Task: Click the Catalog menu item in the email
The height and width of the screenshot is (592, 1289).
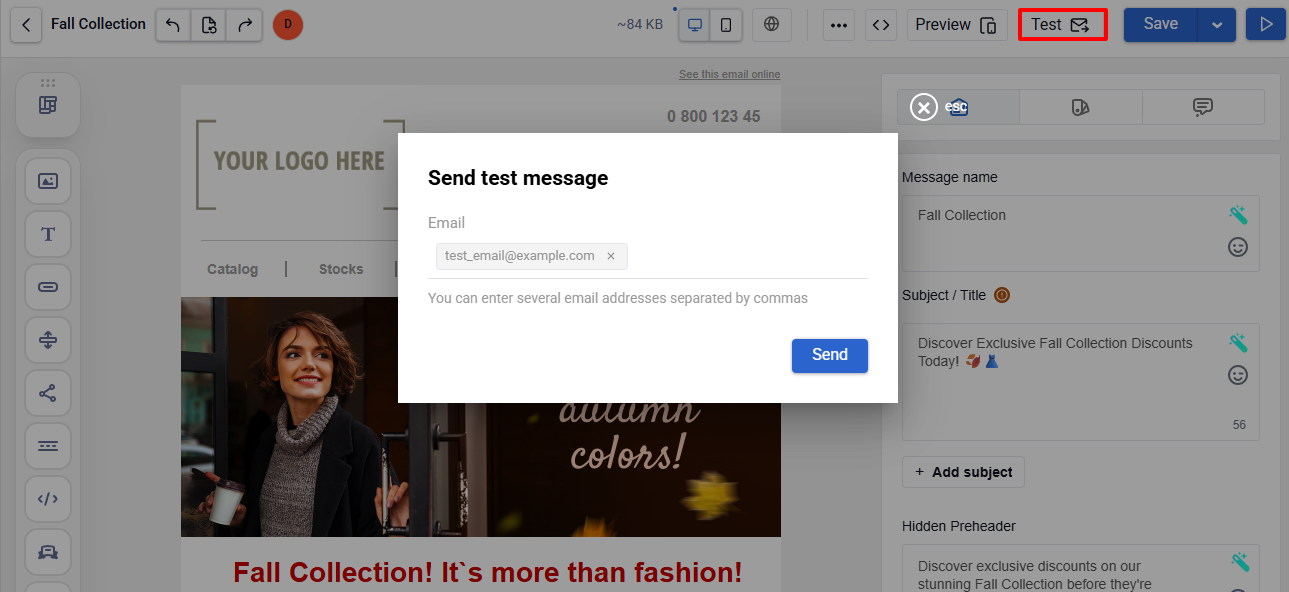Action: [232, 269]
